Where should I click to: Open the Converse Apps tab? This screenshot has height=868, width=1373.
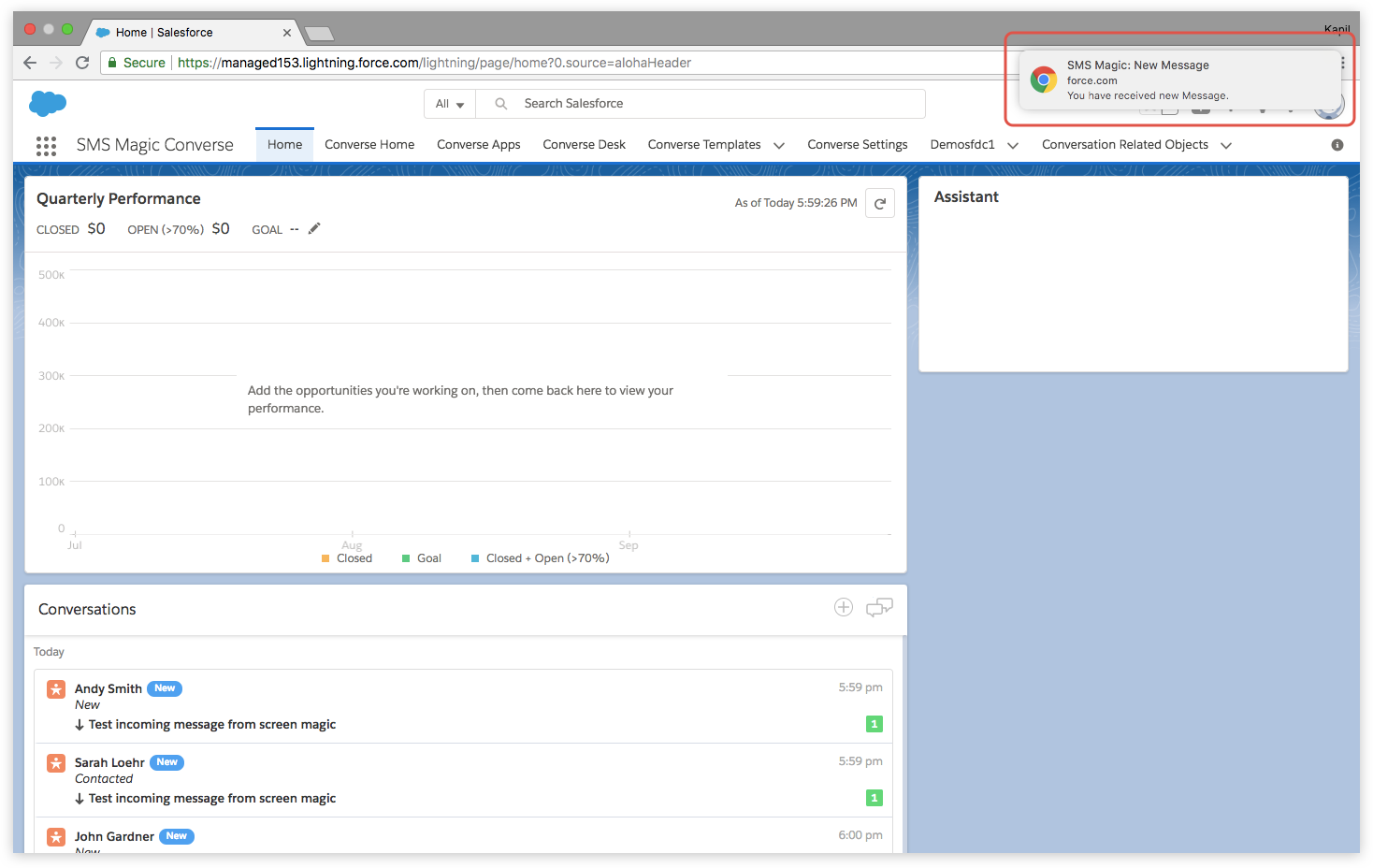479,144
